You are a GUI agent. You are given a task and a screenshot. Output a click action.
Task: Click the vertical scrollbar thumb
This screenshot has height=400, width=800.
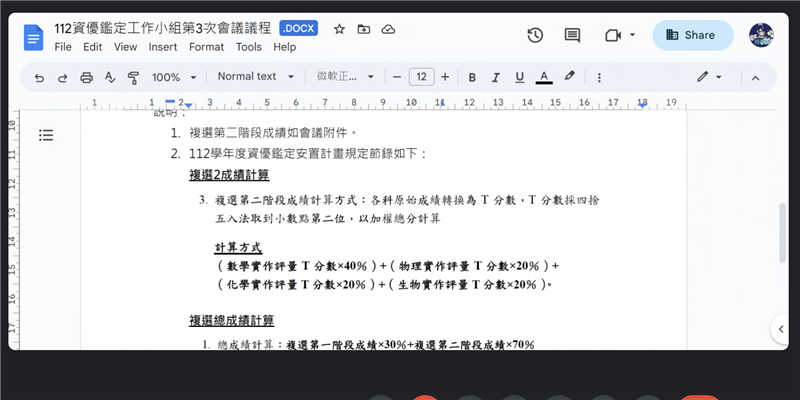[x=783, y=233]
